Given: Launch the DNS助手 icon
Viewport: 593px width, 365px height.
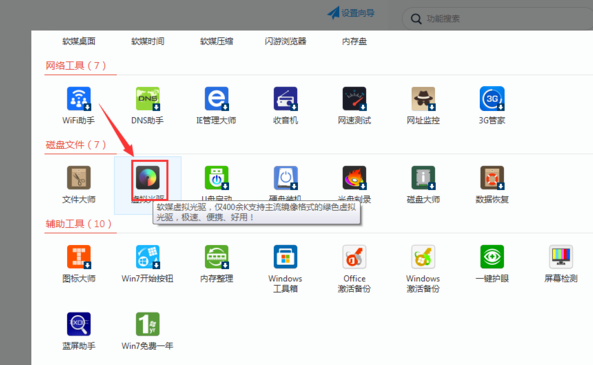Looking at the screenshot, I should pyautogui.click(x=147, y=99).
